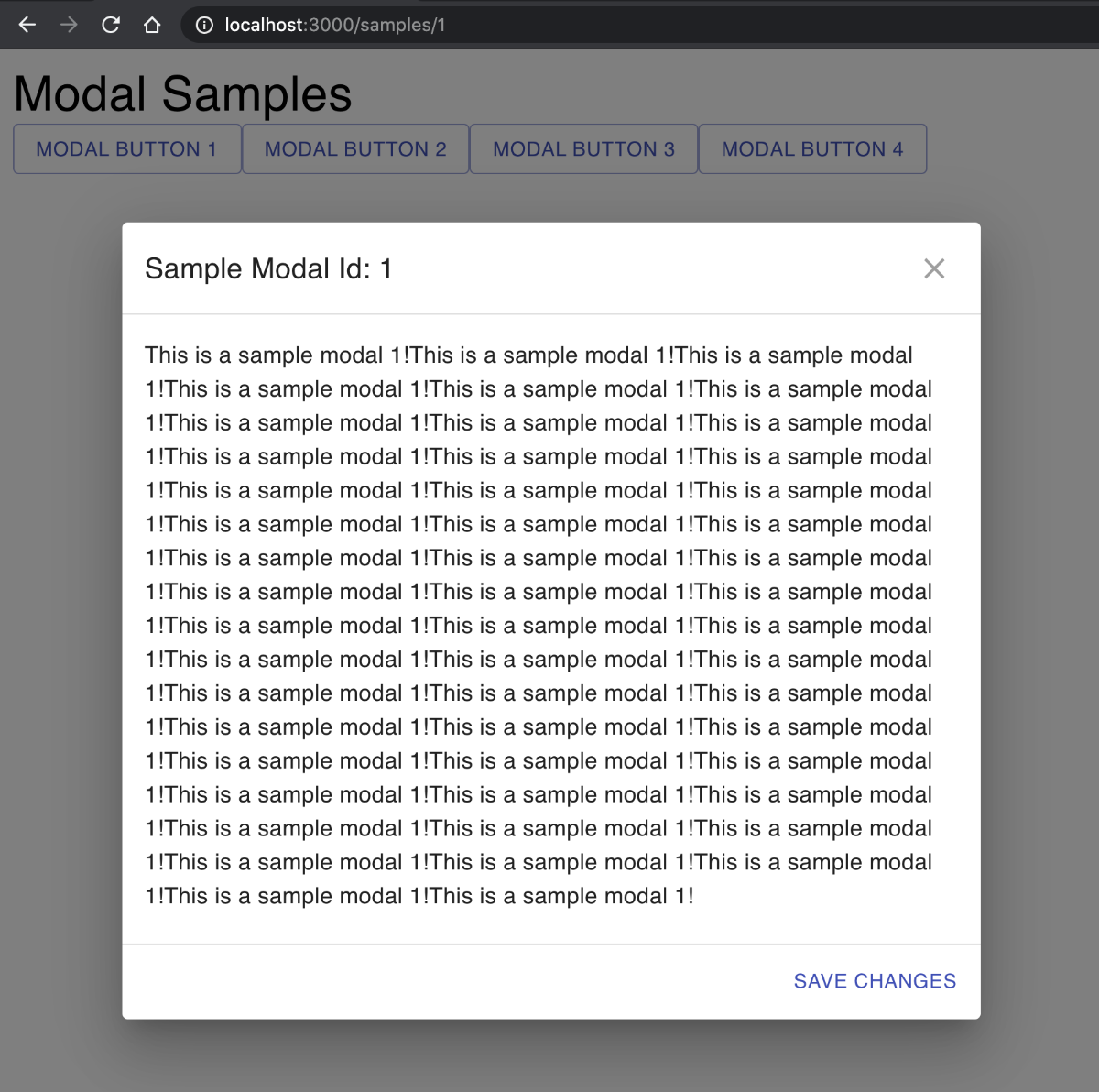
Task: Click the first line of modal paragraph
Action: (x=528, y=355)
